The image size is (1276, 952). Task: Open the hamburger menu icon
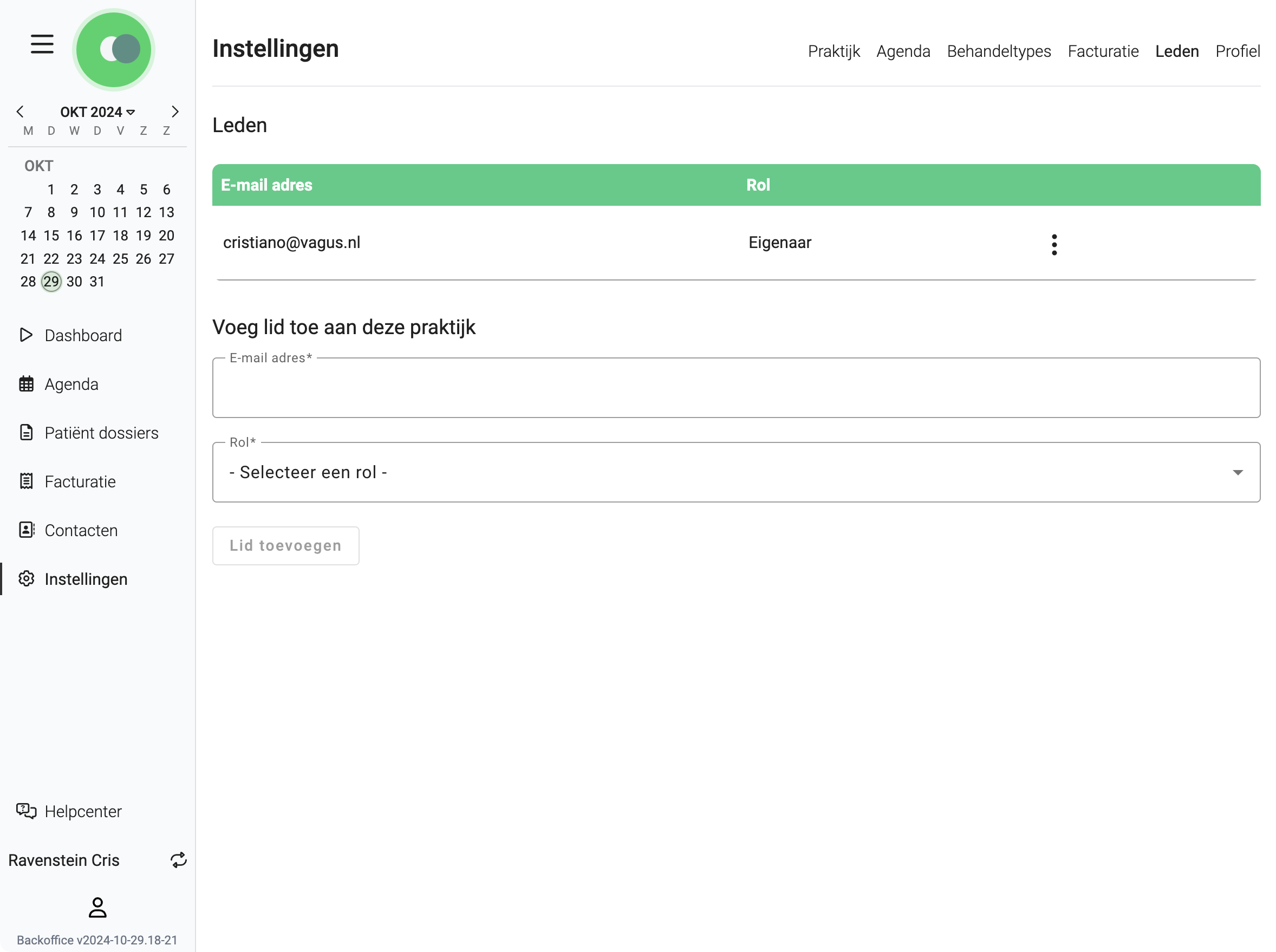point(42,44)
